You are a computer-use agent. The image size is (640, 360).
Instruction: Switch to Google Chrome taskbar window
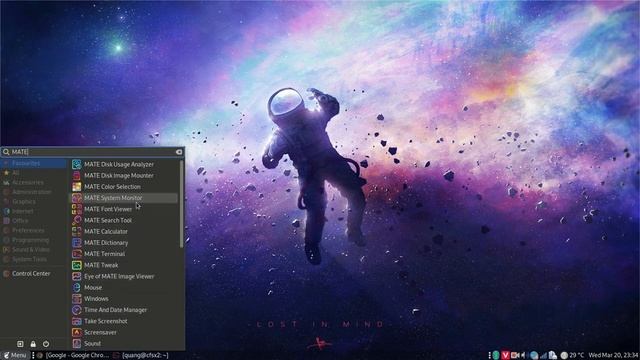(x=73, y=356)
